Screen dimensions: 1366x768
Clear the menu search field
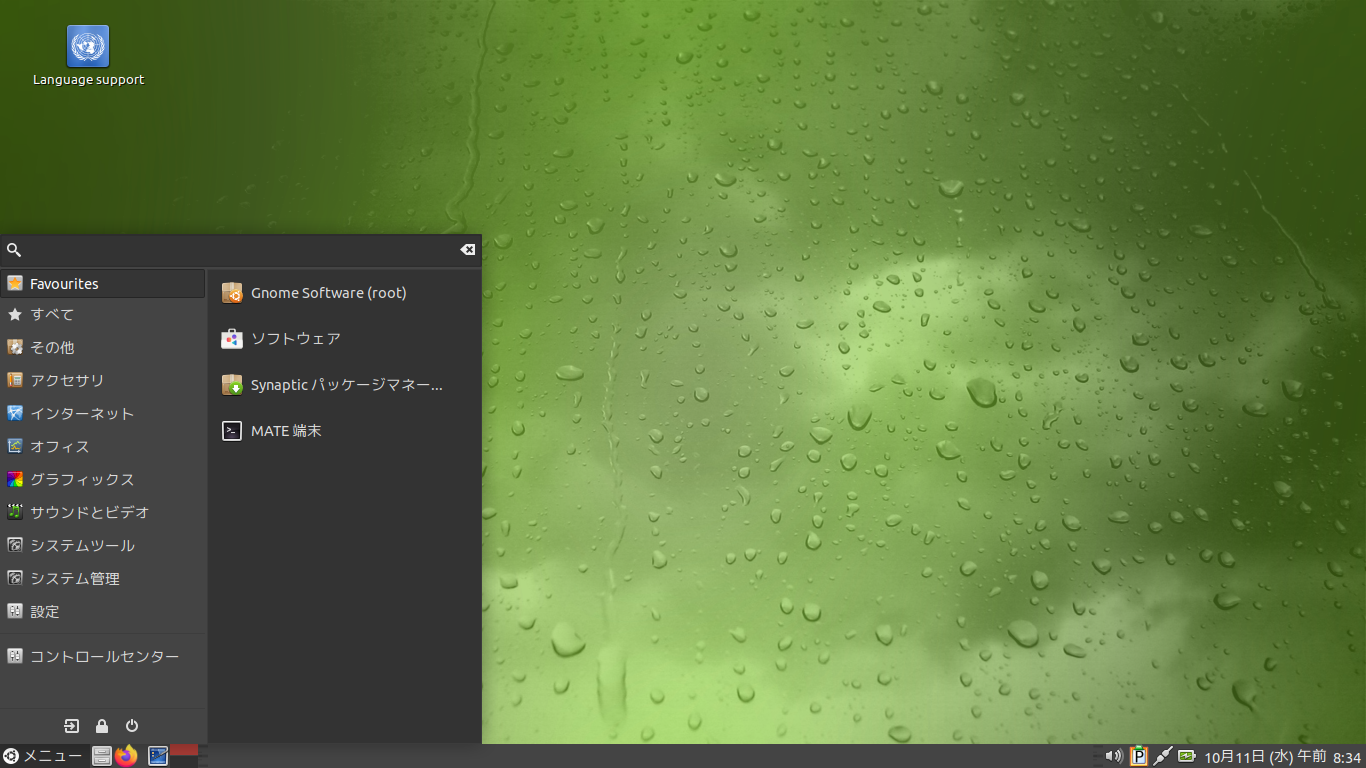pyautogui.click(x=467, y=250)
